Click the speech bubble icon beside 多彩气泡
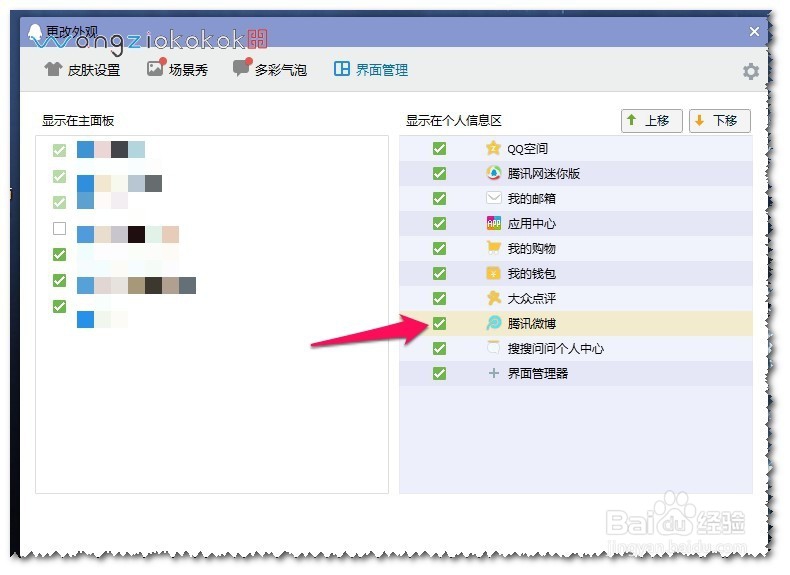This screenshot has width=790, height=575. [242, 68]
